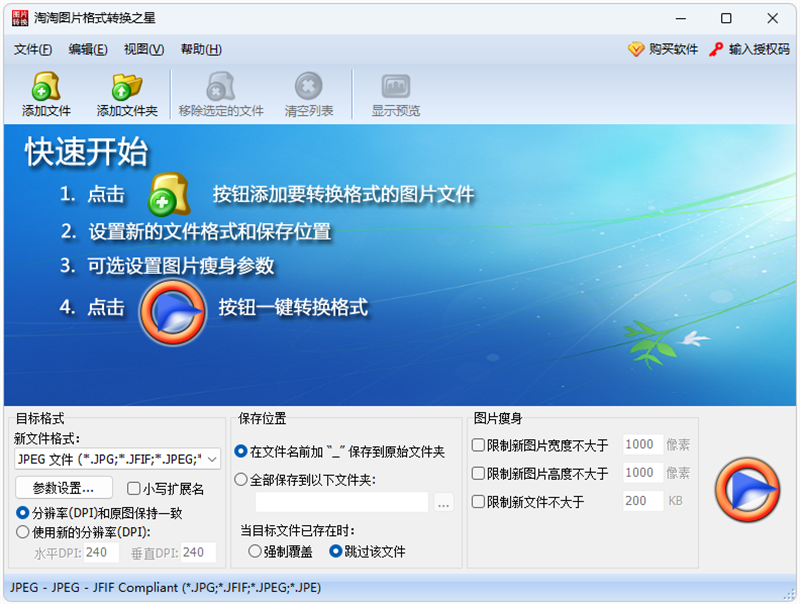Enable 限制新文件不大于 checkbox
800x604 pixels.
click(478, 501)
